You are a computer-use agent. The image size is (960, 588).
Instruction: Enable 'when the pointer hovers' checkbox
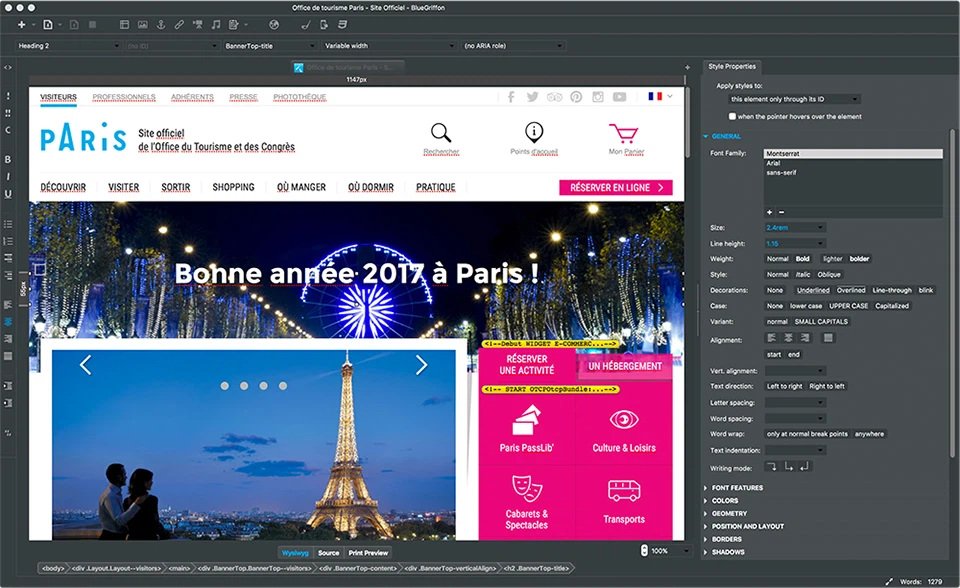point(733,117)
